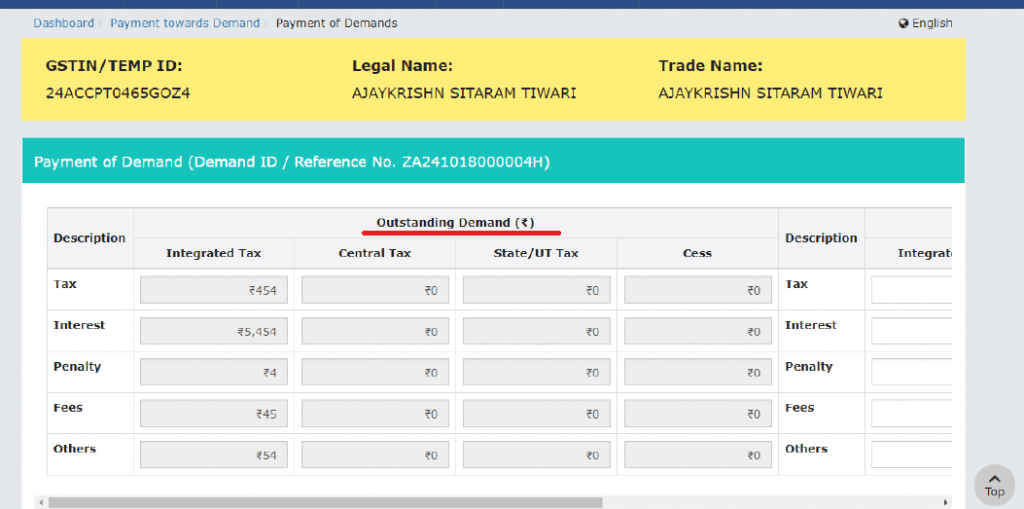Click the Payment of Demands breadcrumb text

pos(336,23)
